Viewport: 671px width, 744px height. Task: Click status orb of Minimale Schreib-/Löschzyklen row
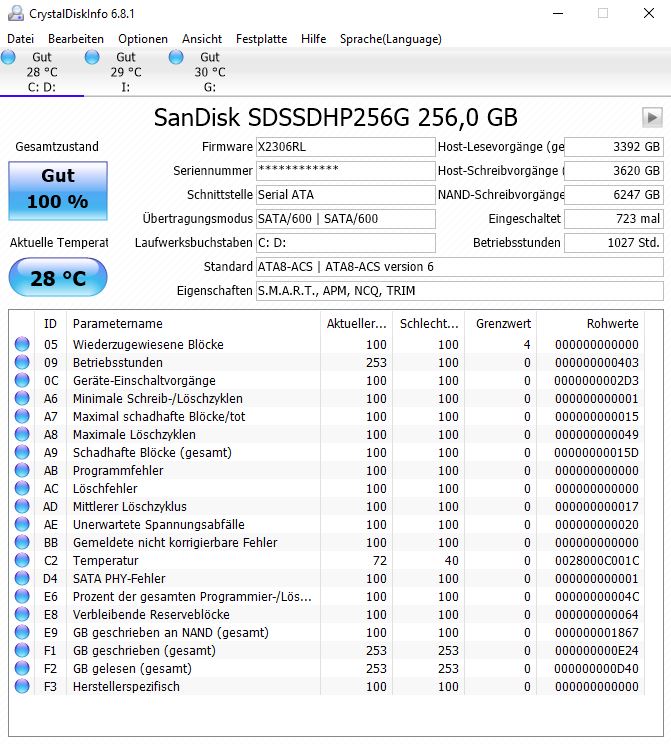22,398
